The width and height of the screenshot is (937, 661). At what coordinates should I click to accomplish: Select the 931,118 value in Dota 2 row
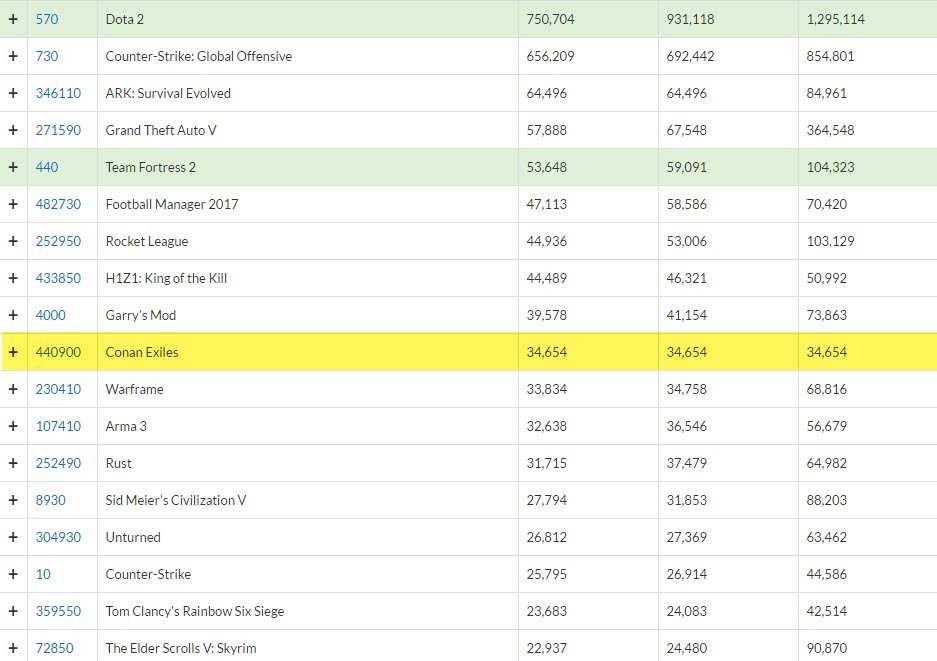[690, 19]
